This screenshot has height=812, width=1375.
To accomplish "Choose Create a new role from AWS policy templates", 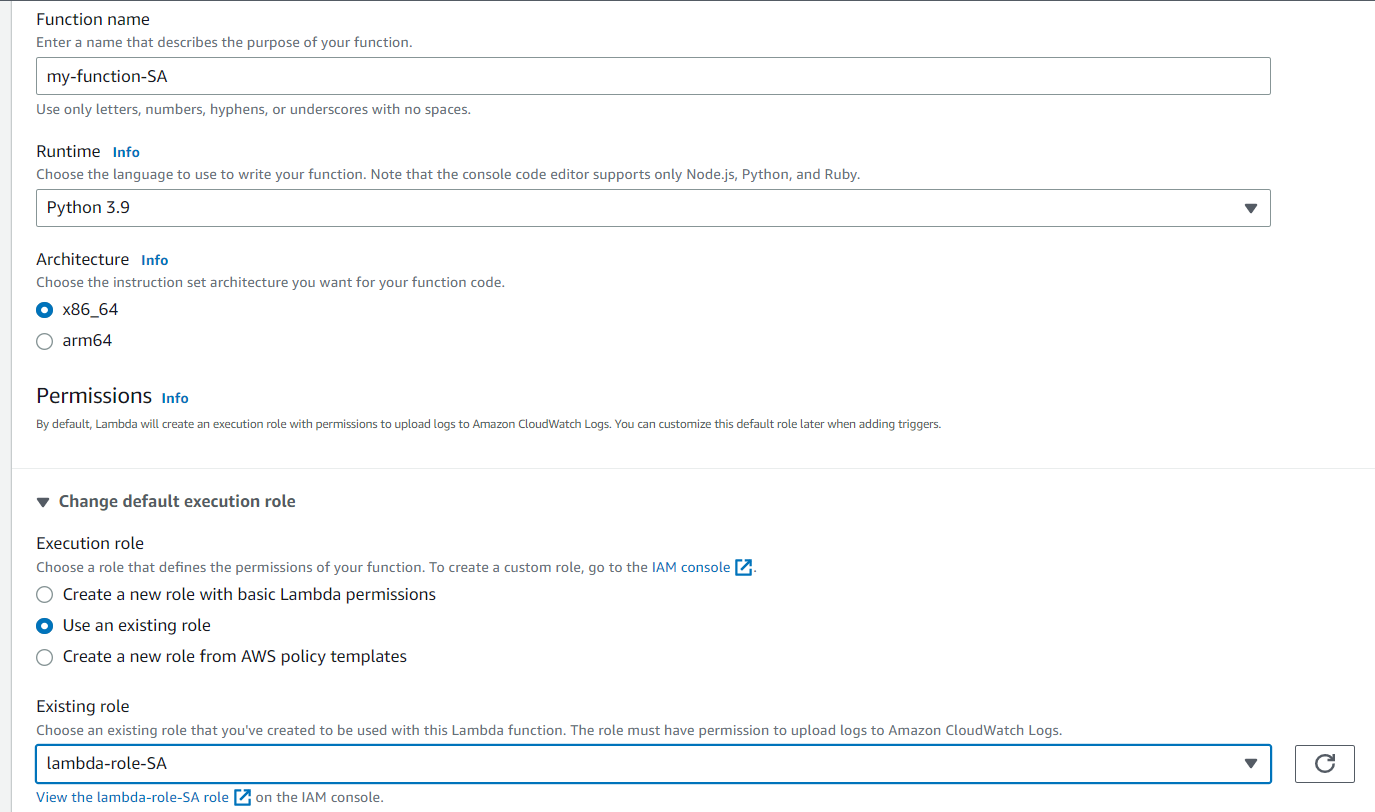I will 44,657.
